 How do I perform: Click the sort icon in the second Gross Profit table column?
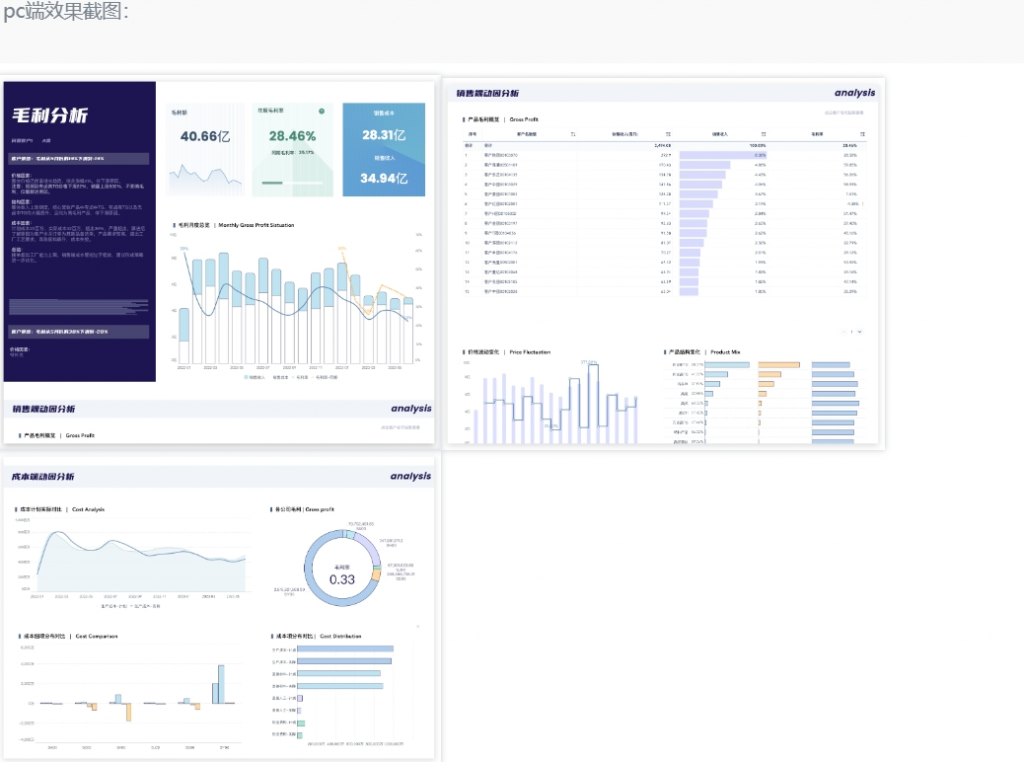668,134
